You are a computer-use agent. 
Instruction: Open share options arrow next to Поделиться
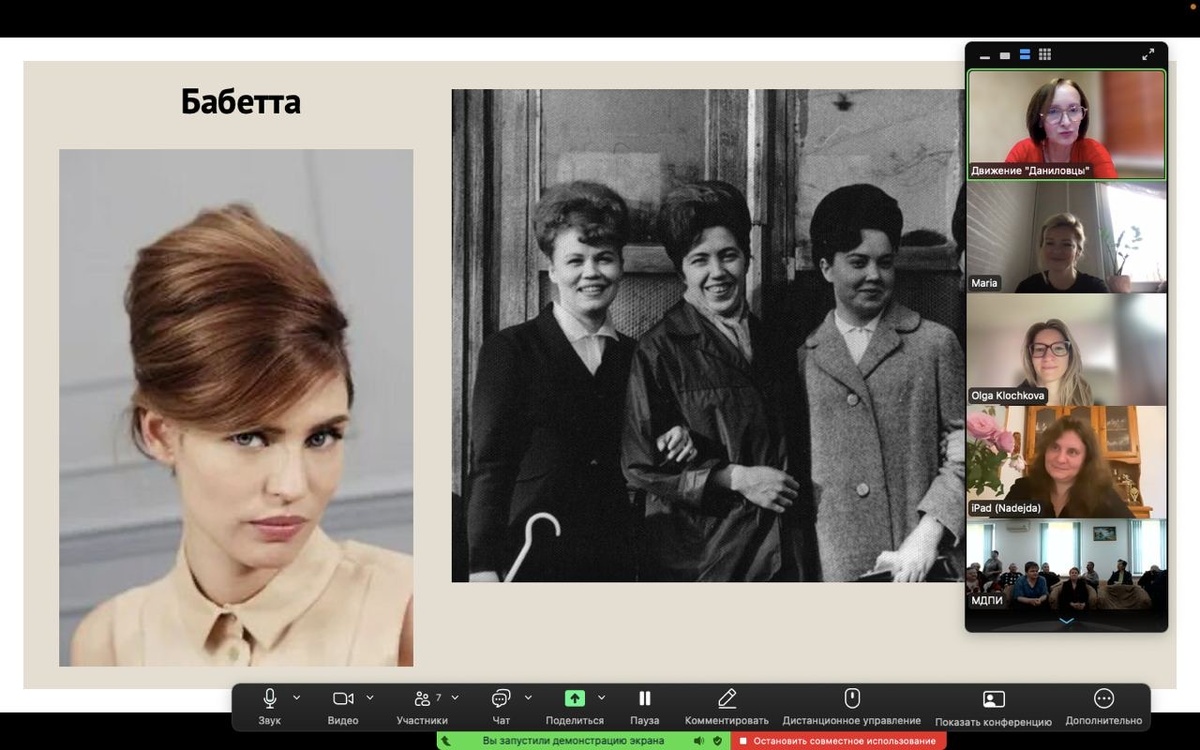(601, 697)
